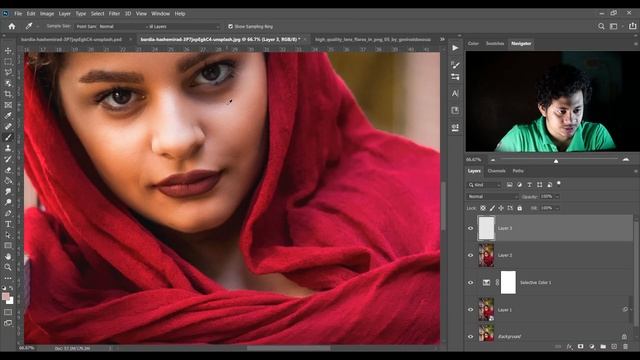This screenshot has width=640, height=360.
Task: Open the Sample Size dropdown
Action: coord(110,26)
